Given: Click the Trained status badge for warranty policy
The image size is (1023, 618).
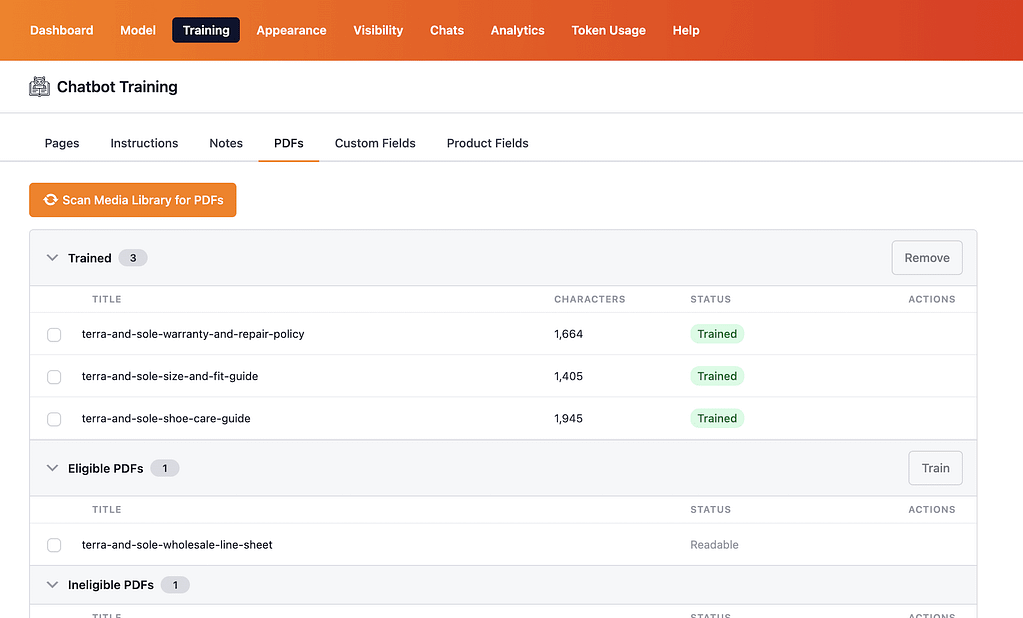Looking at the screenshot, I should [717, 334].
